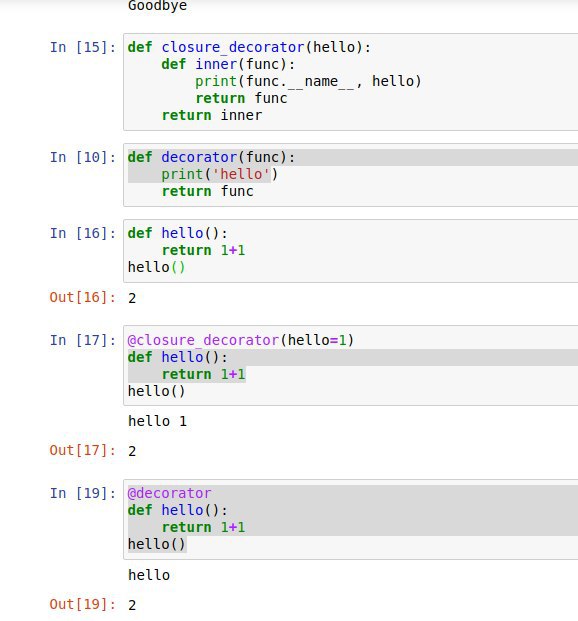The image size is (578, 621).
Task: Click the Out[16] prompt label
Action: click(83, 297)
